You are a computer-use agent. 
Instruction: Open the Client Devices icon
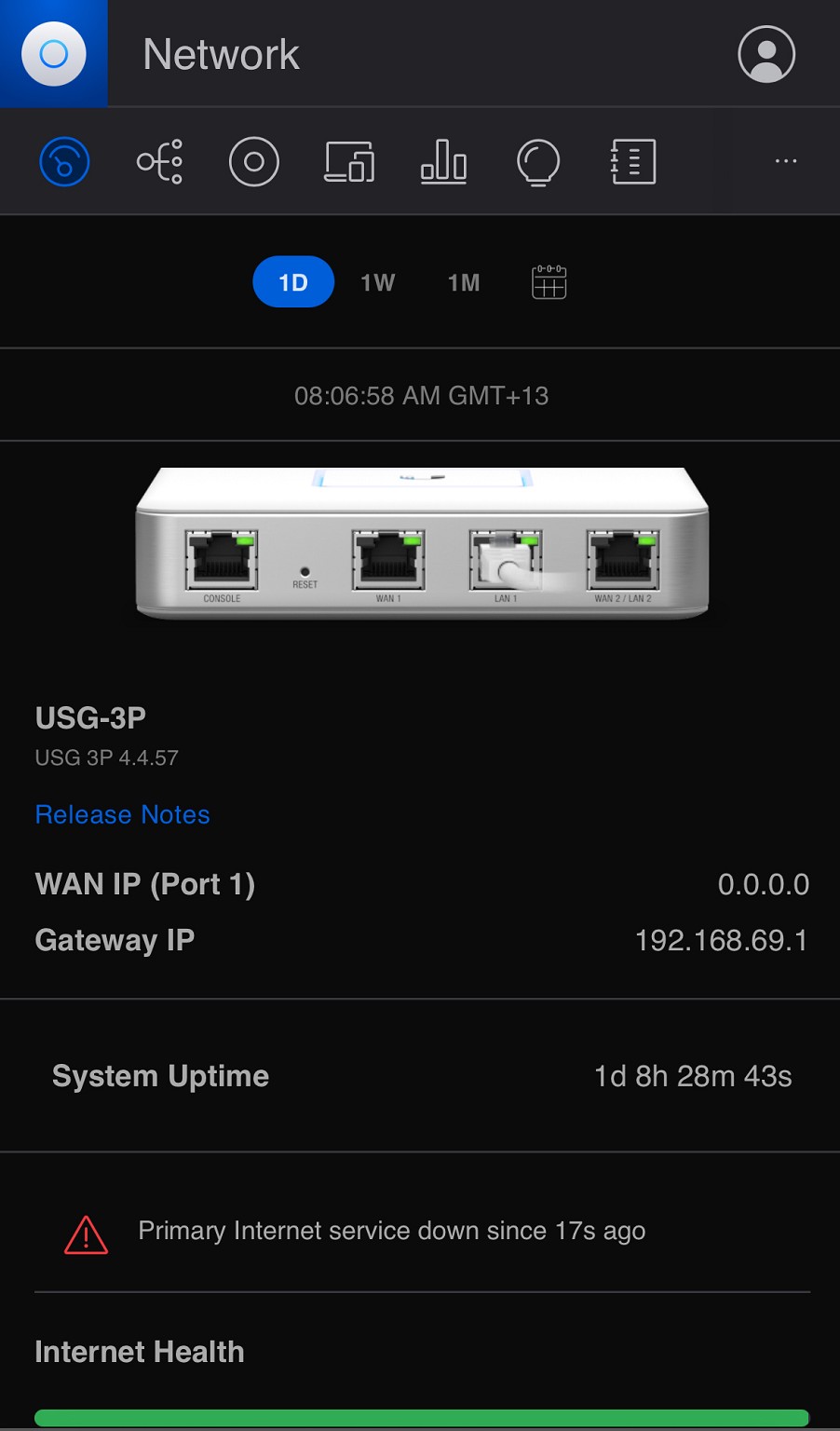pos(349,162)
